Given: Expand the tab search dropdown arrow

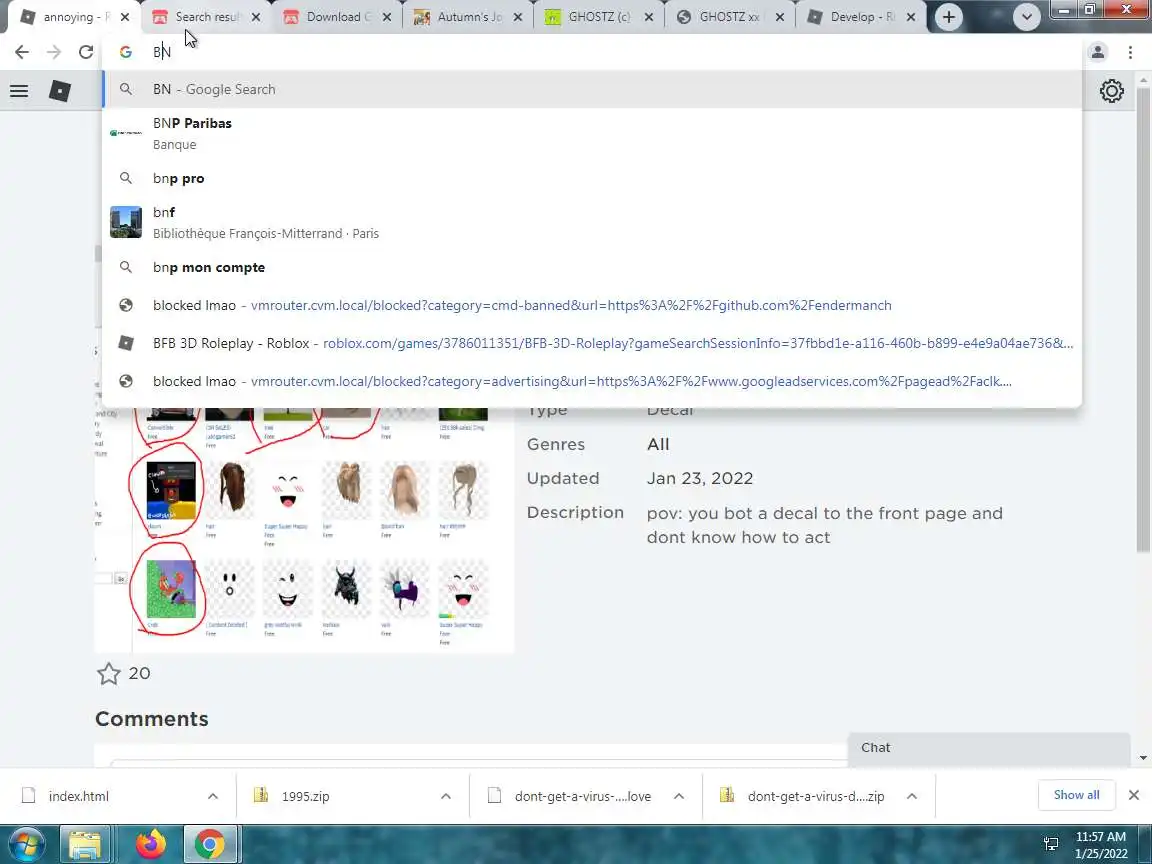Looking at the screenshot, I should (x=1026, y=17).
